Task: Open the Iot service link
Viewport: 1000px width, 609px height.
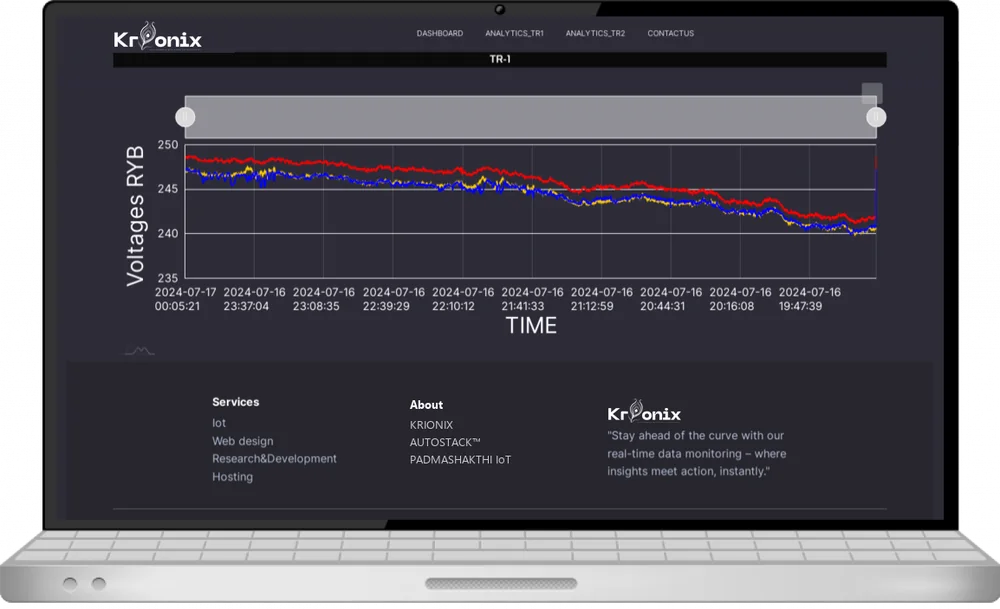Action: 219,423
